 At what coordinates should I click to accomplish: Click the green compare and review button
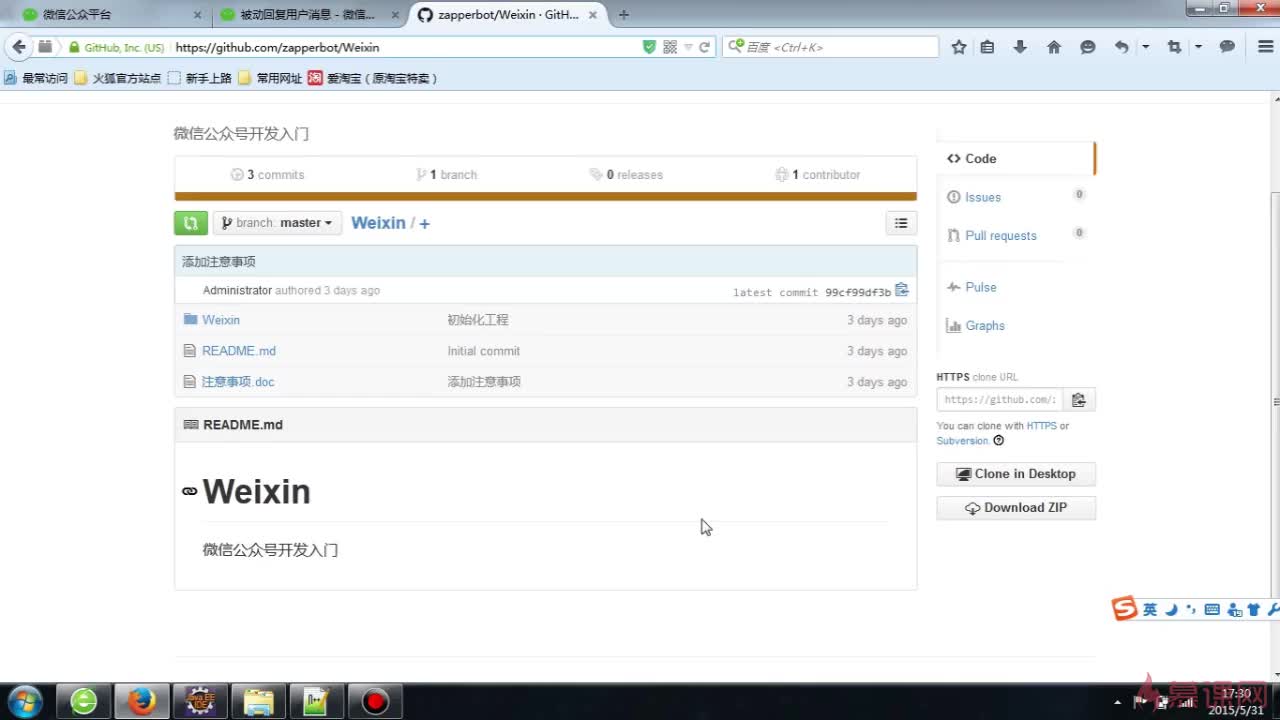click(191, 223)
